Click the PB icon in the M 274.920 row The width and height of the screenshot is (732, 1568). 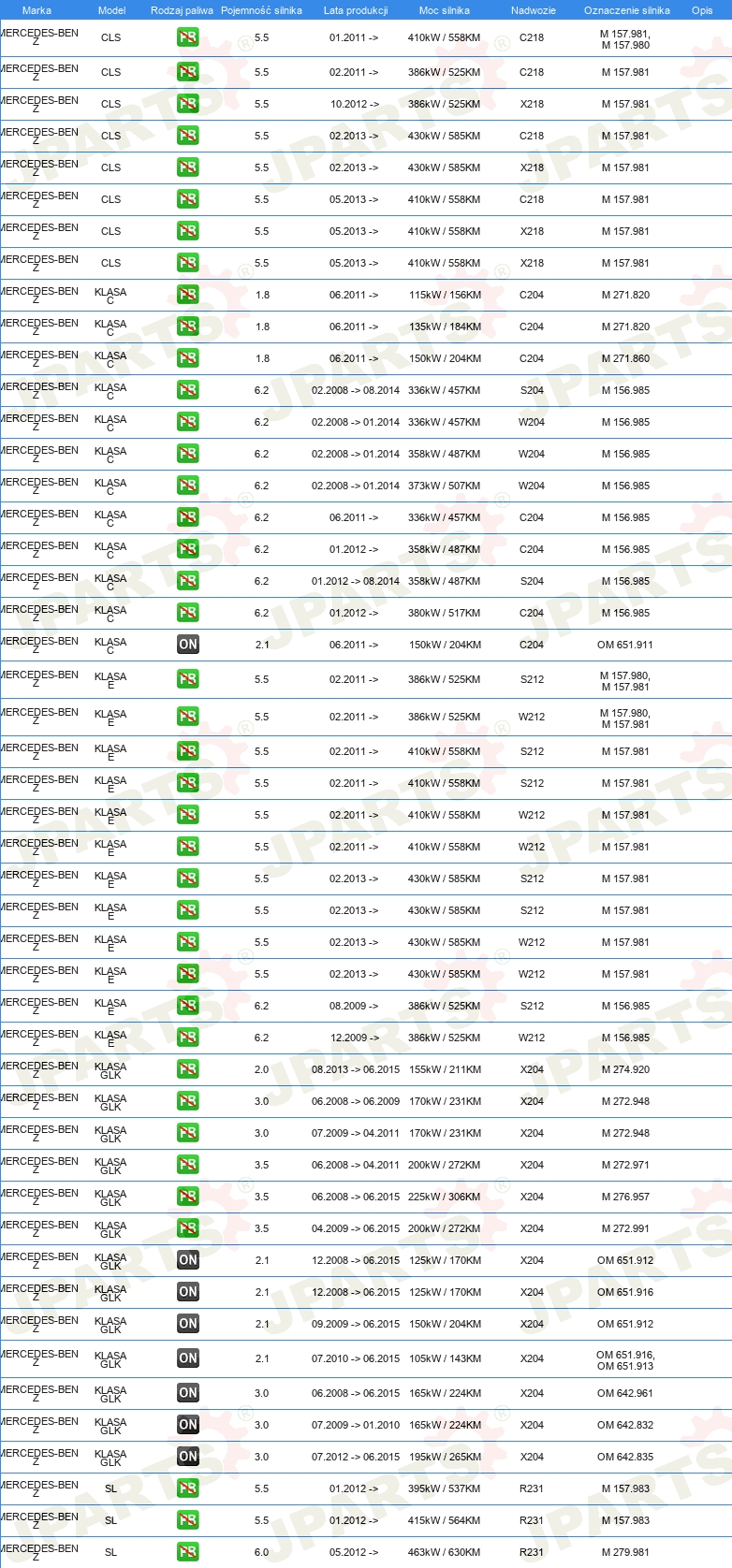188,1069
